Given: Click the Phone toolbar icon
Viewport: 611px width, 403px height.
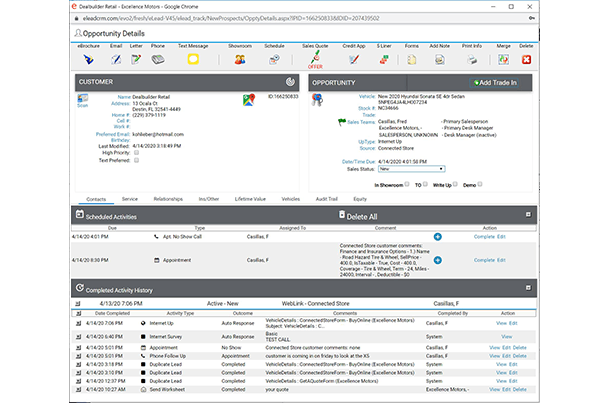Looking at the screenshot, I should (x=157, y=59).
